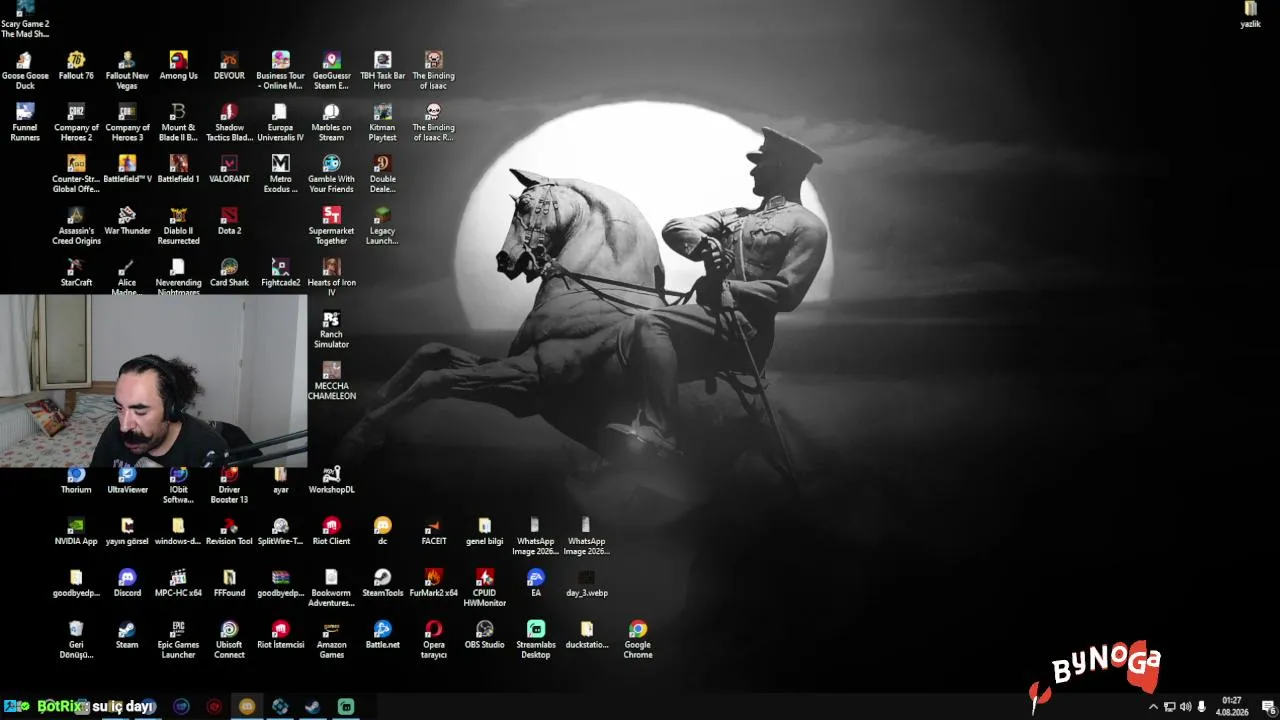Click the OBS Studio icon

click(484, 636)
